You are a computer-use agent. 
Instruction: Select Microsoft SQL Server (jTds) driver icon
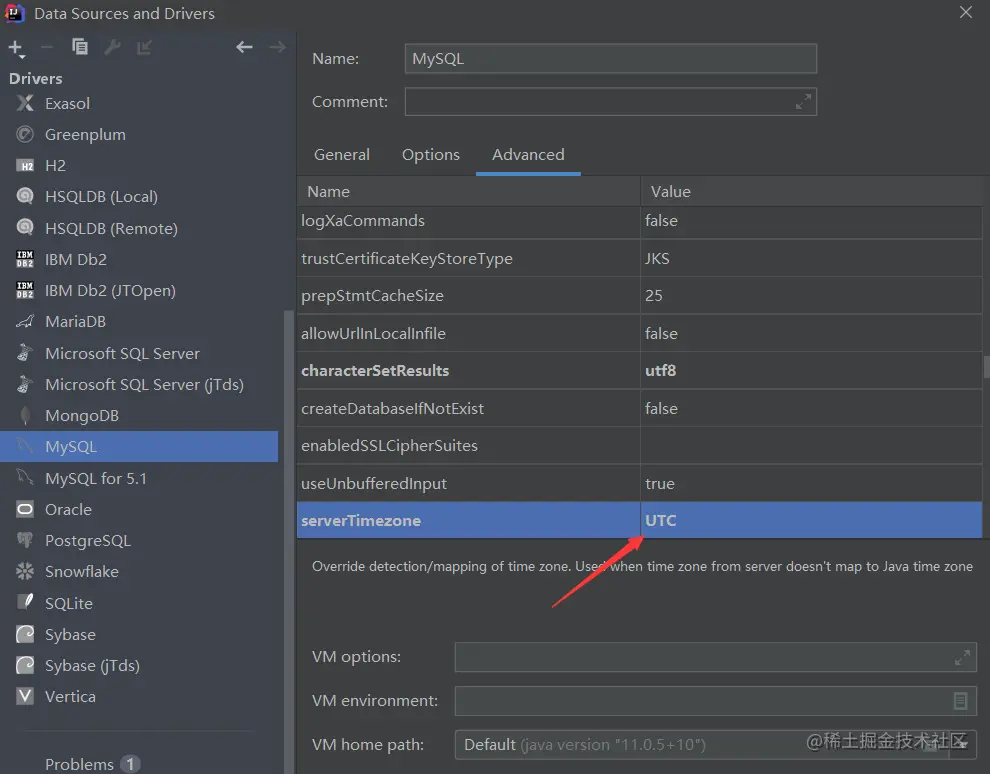(x=25, y=384)
